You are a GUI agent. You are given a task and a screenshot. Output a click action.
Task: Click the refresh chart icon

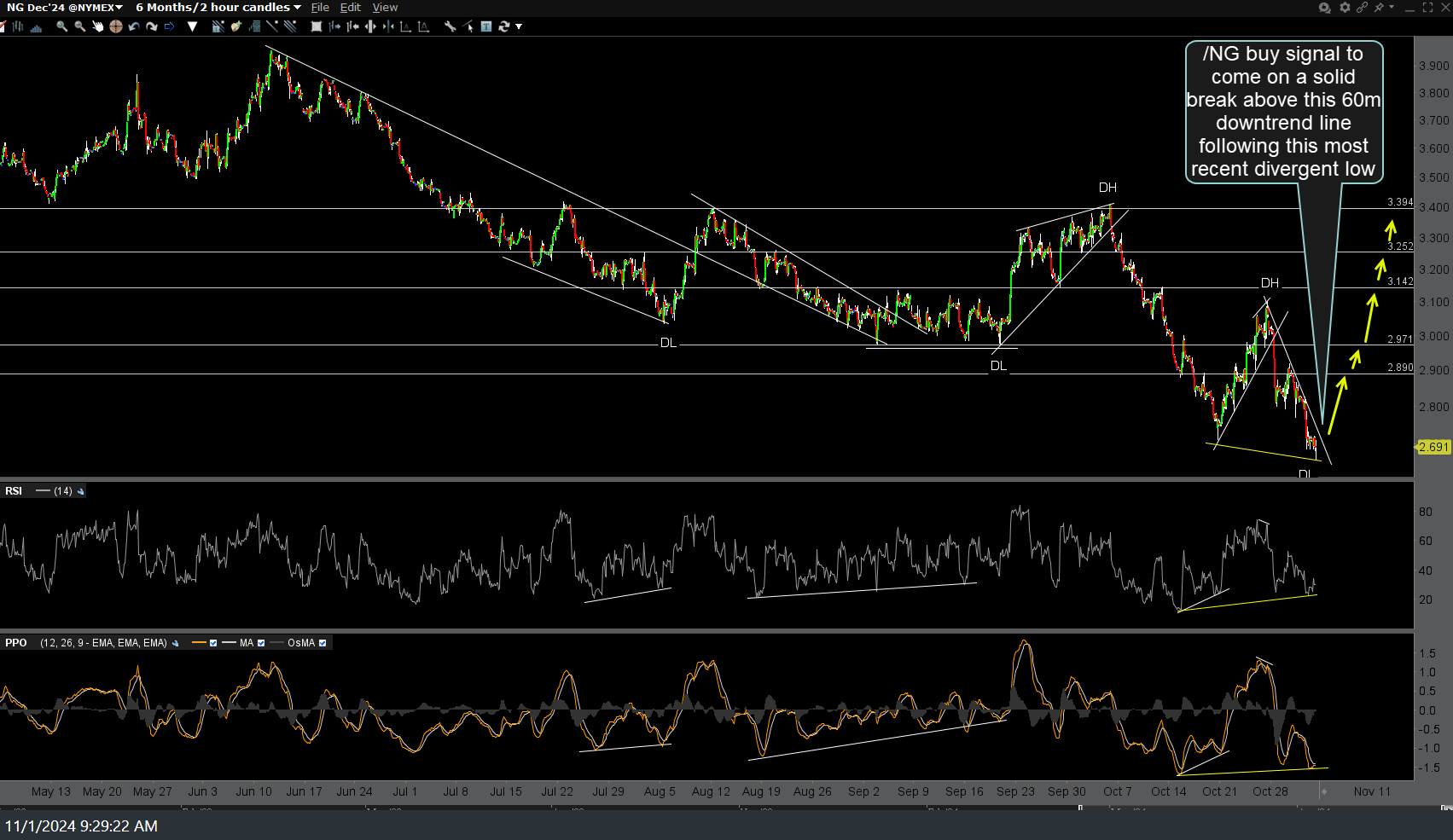click(504, 26)
